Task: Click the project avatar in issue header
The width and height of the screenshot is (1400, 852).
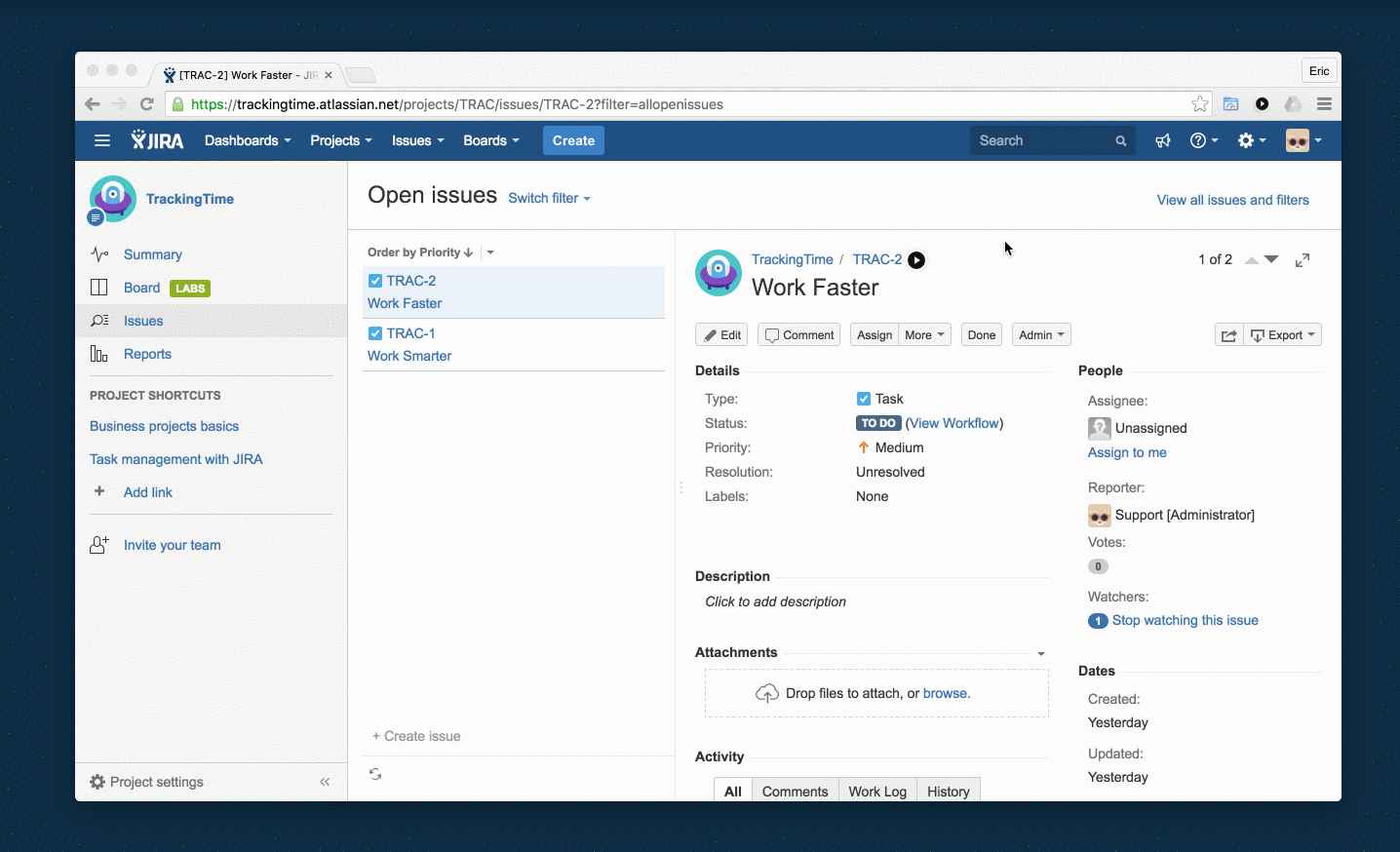Action: (x=719, y=272)
